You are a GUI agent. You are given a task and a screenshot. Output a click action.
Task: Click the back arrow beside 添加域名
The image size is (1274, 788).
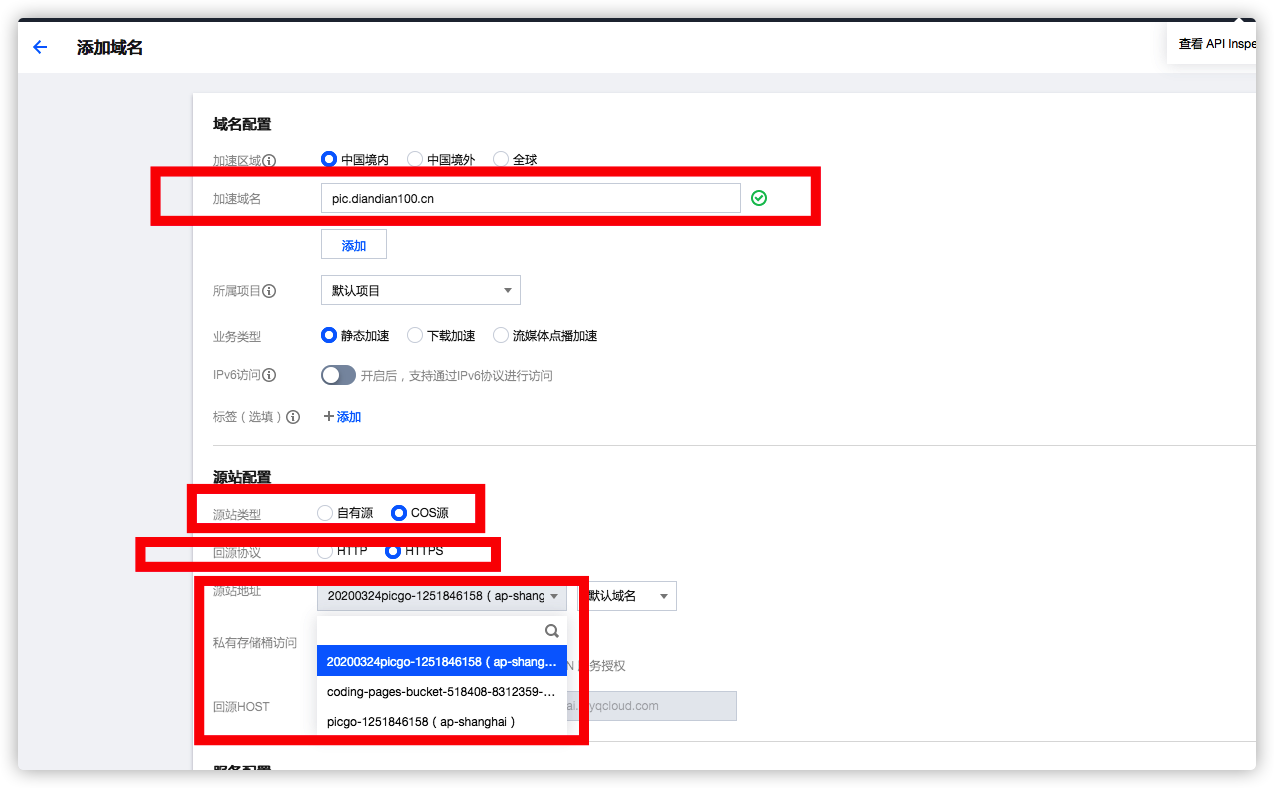(x=40, y=47)
